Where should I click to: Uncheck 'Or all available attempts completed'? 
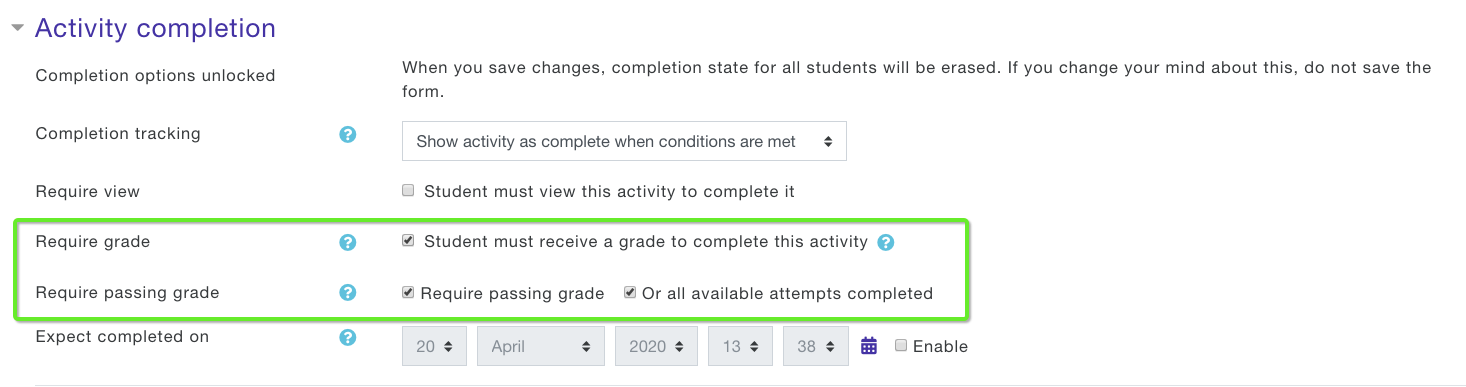[630, 293]
